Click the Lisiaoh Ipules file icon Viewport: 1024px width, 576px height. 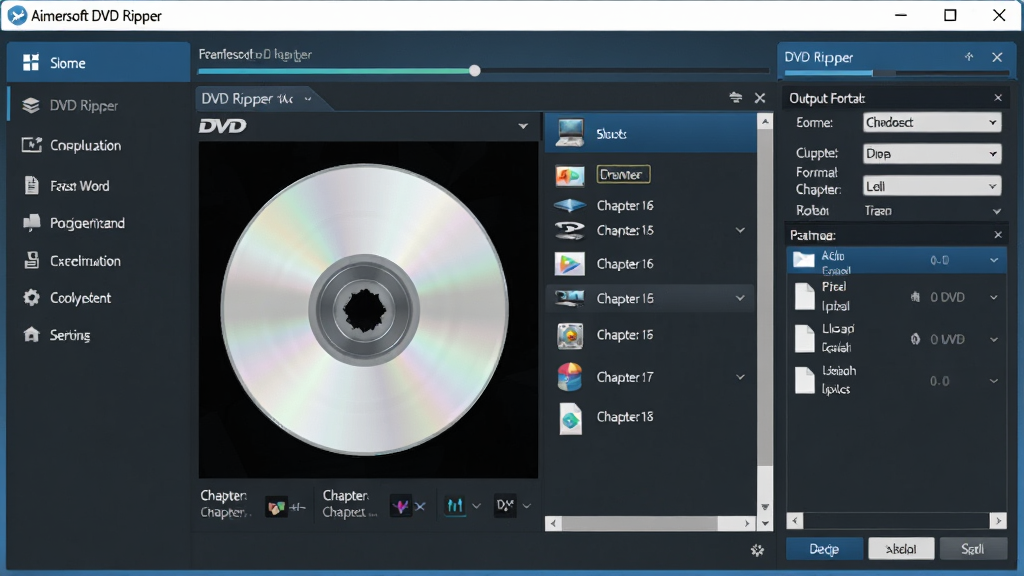coord(805,381)
